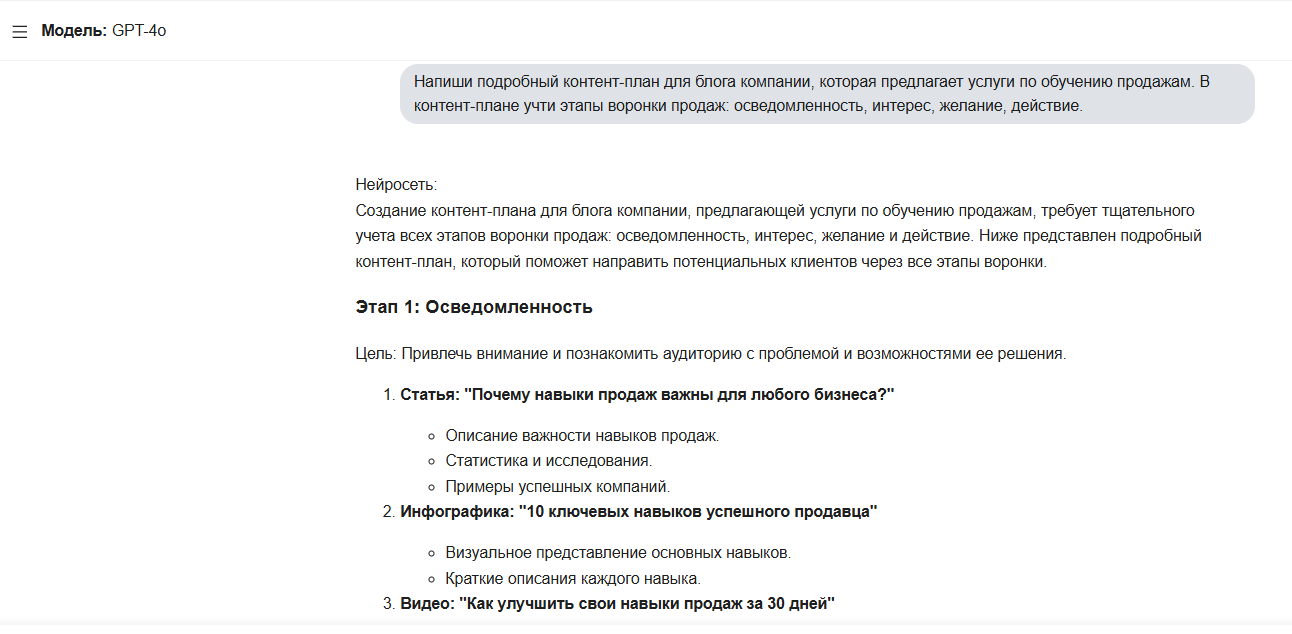The width and height of the screenshot is (1292, 634).
Task: Click the "Описание важности навыков продаж" bullet
Action: click(582, 436)
